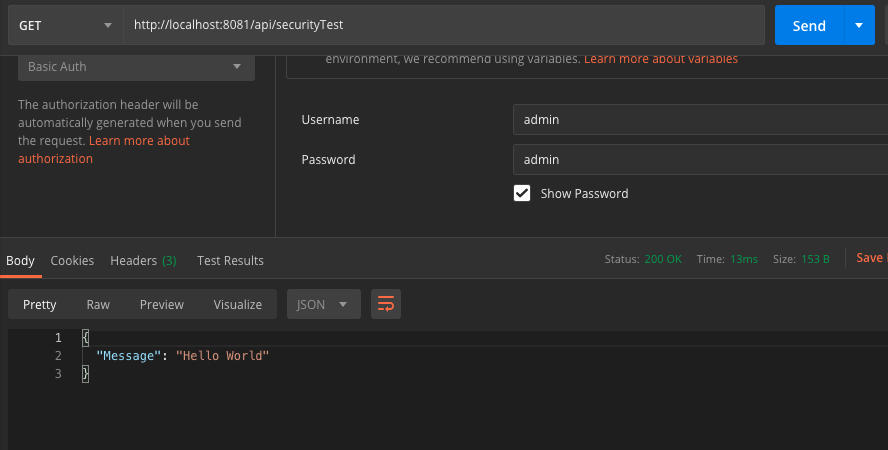The image size is (888, 450).
Task: Toggle the Show Password checkbox
Action: tap(522, 193)
